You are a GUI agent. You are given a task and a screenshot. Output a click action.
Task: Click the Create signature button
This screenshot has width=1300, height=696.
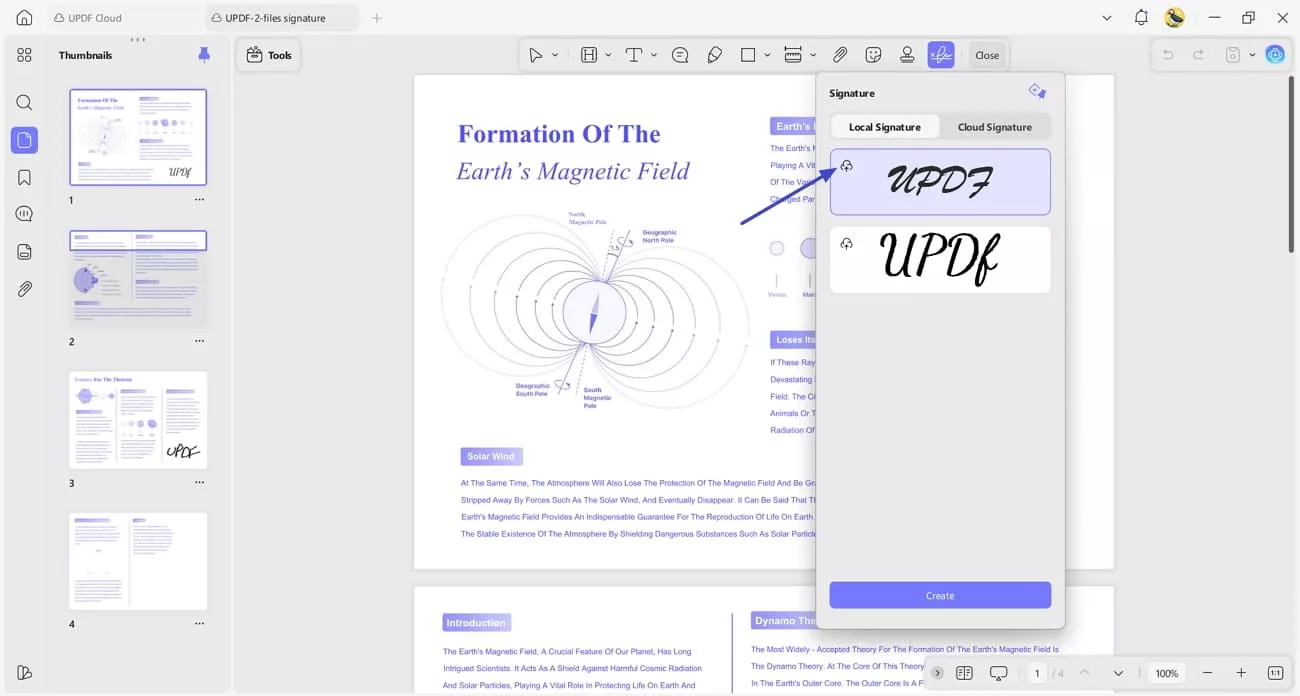pyautogui.click(x=940, y=595)
